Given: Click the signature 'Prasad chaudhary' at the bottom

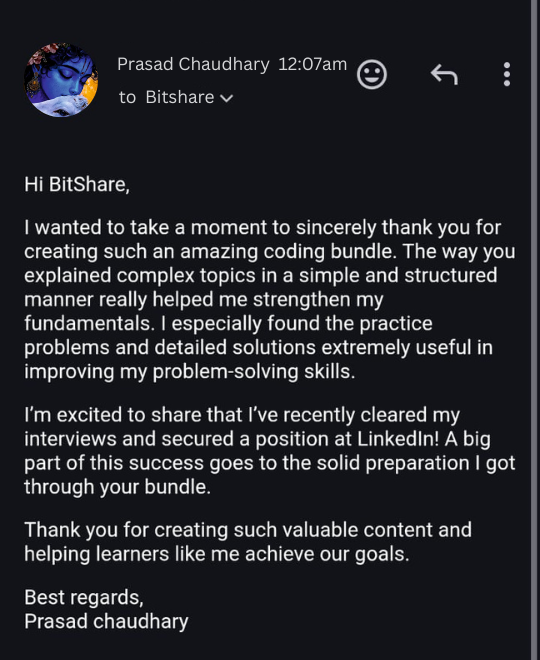Looking at the screenshot, I should (x=106, y=621).
